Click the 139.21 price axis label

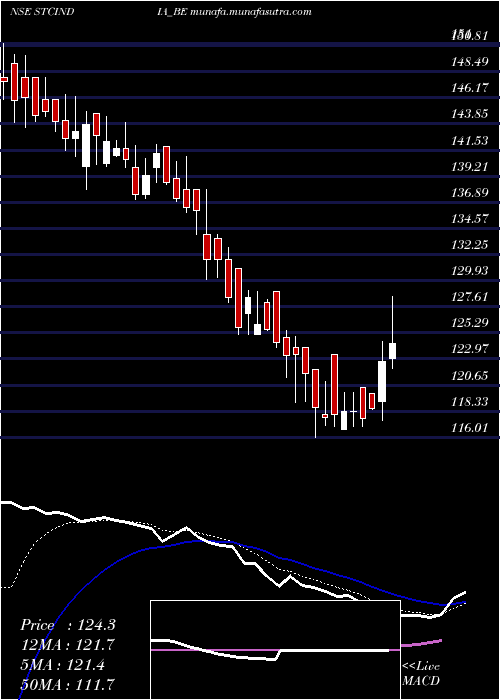pyautogui.click(x=471, y=167)
